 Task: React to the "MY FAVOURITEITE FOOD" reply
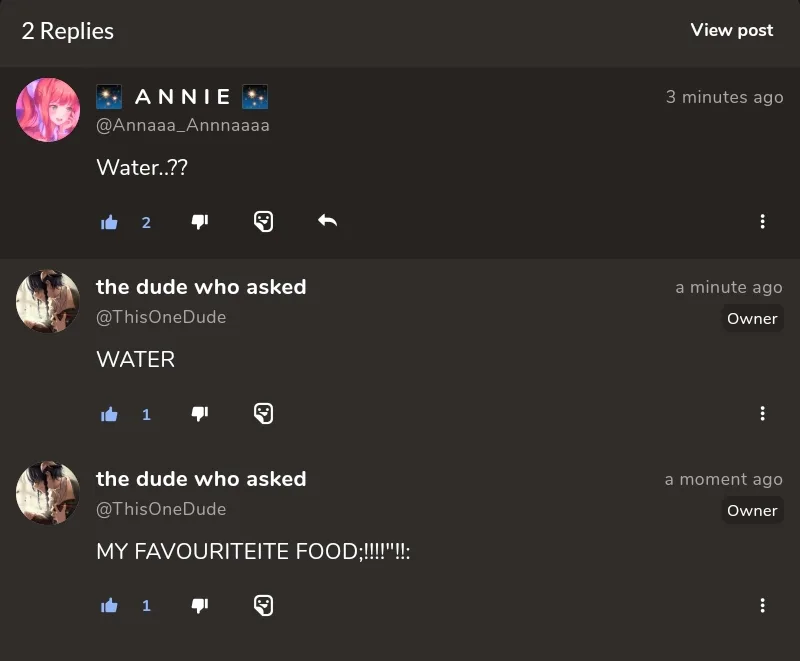click(x=263, y=605)
